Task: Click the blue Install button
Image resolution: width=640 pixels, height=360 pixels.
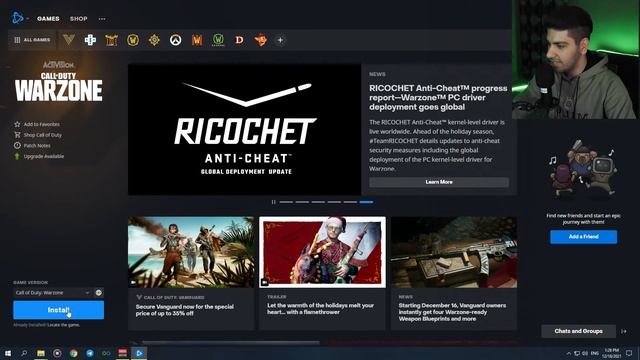Action: pos(58,310)
